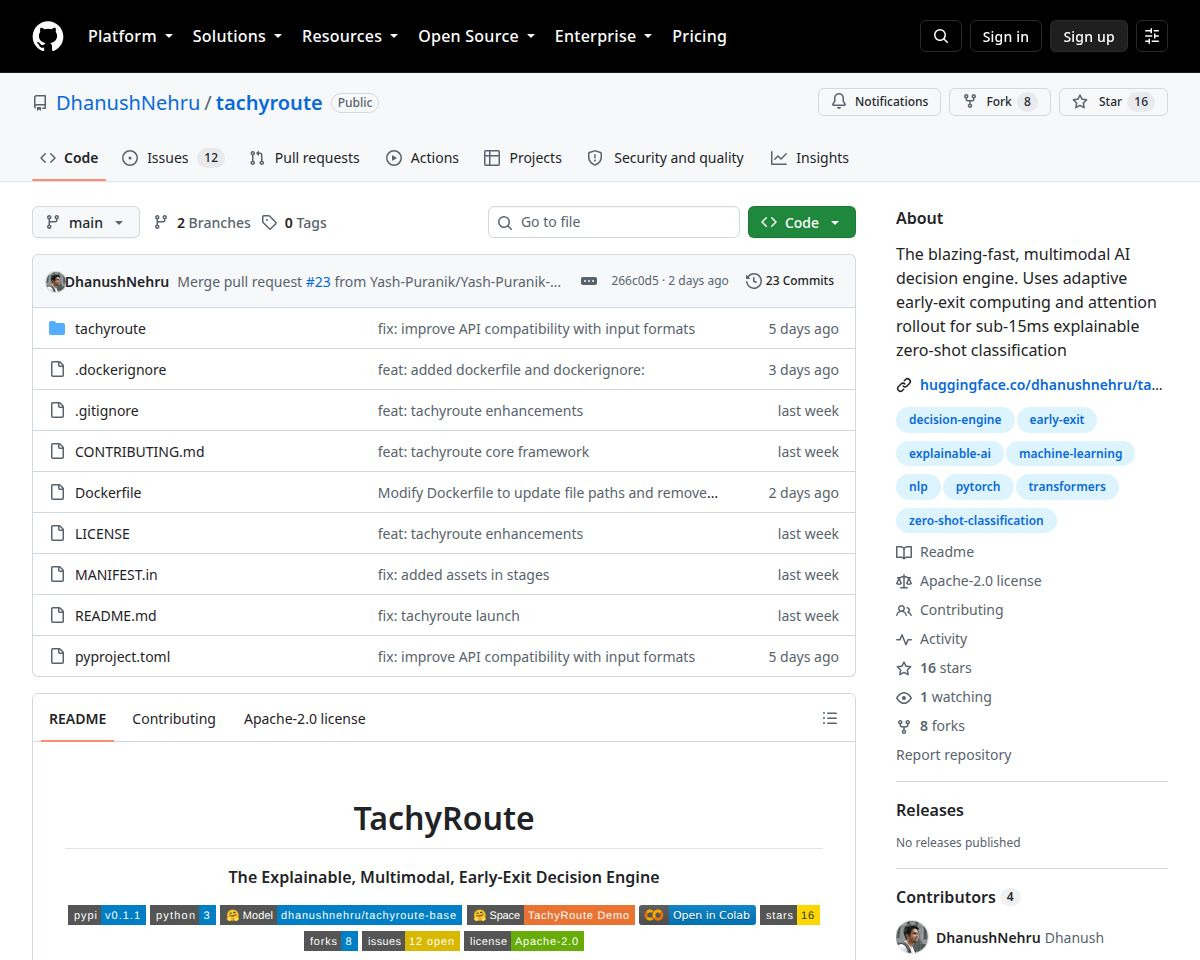Viewport: 1200px width, 960px height.
Task: Open the MANIFEST.in file
Action: tap(116, 575)
